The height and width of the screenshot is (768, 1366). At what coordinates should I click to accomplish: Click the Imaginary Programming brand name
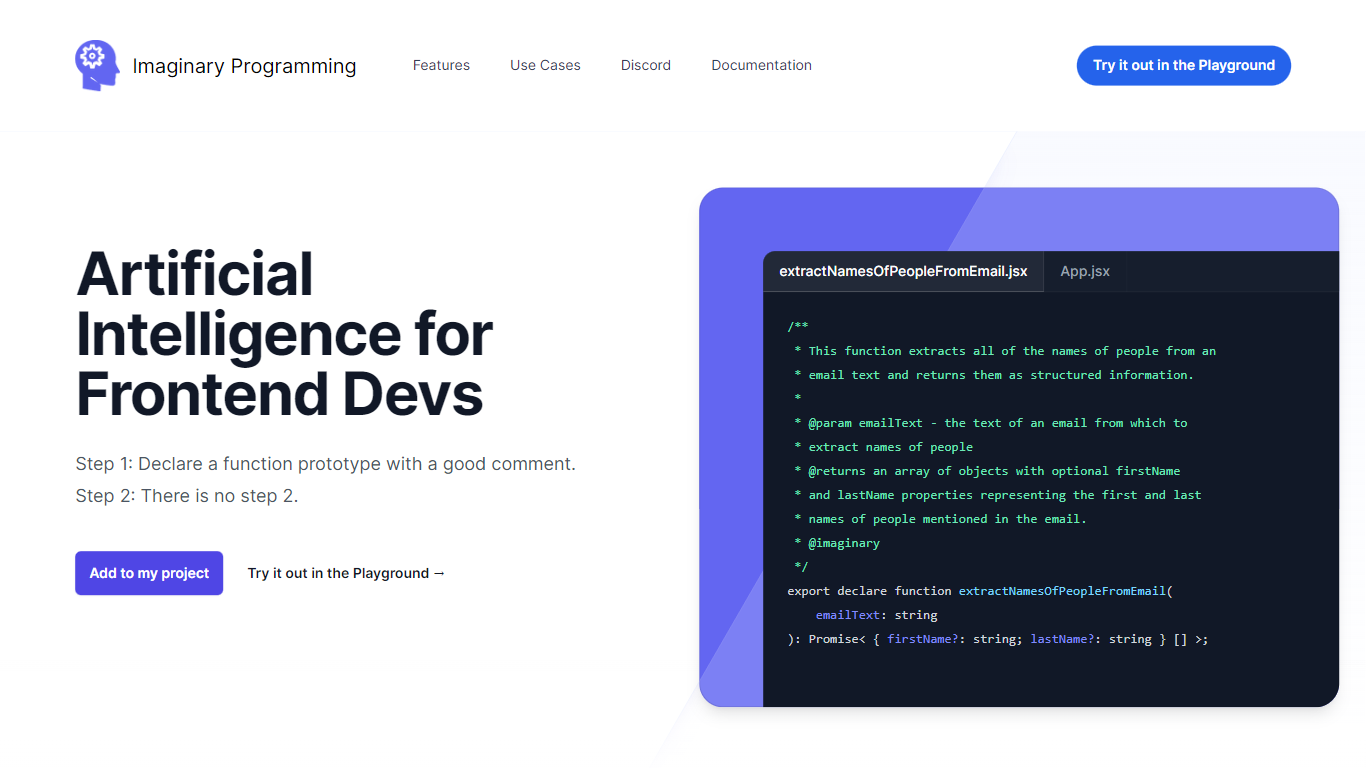(244, 66)
